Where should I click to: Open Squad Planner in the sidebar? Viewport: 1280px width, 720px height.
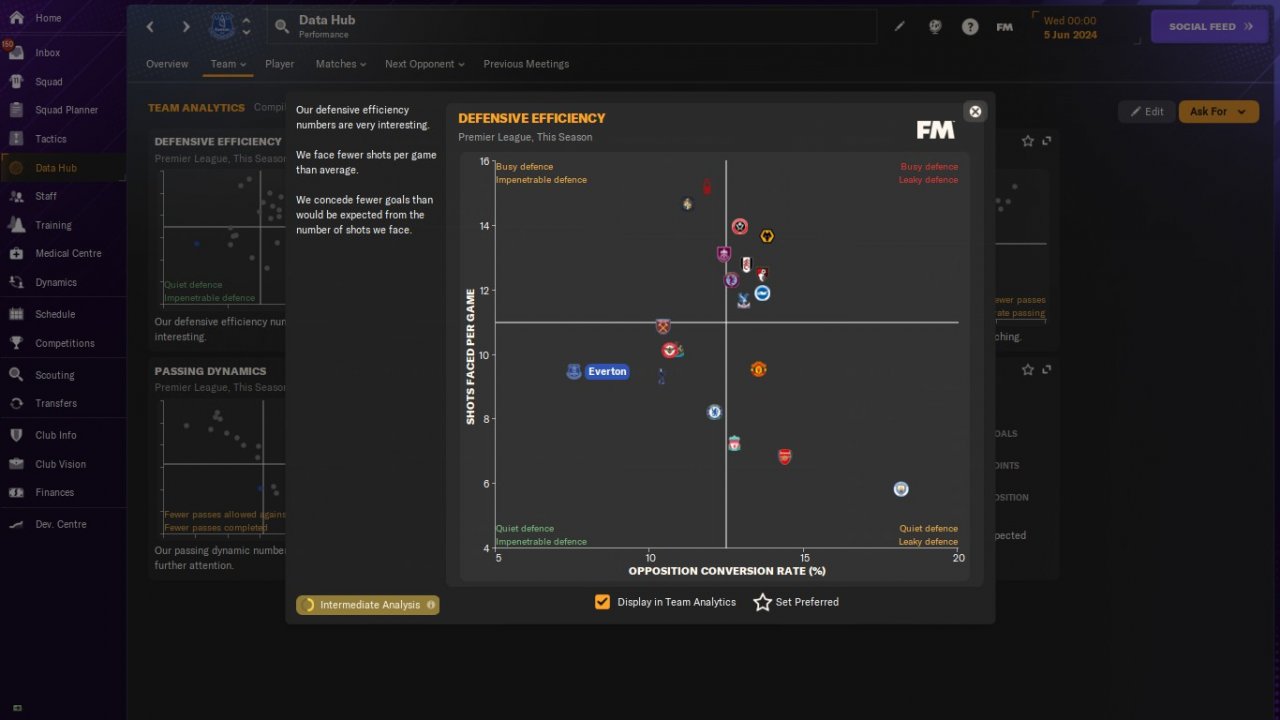click(66, 110)
